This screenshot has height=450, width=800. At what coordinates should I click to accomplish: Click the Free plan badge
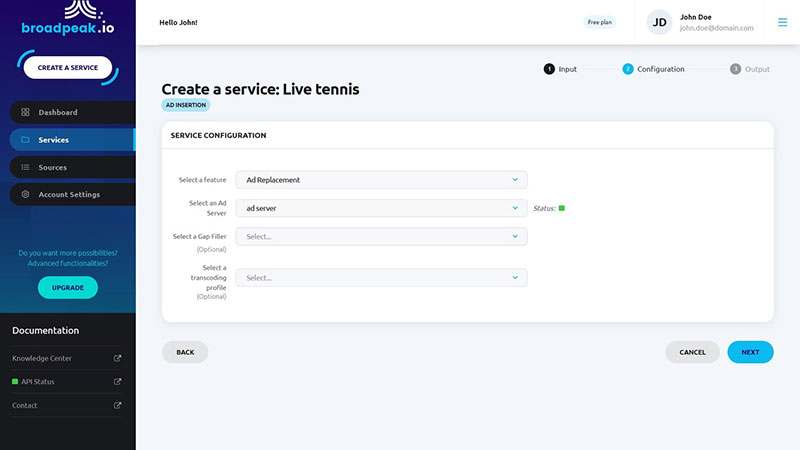click(x=600, y=22)
